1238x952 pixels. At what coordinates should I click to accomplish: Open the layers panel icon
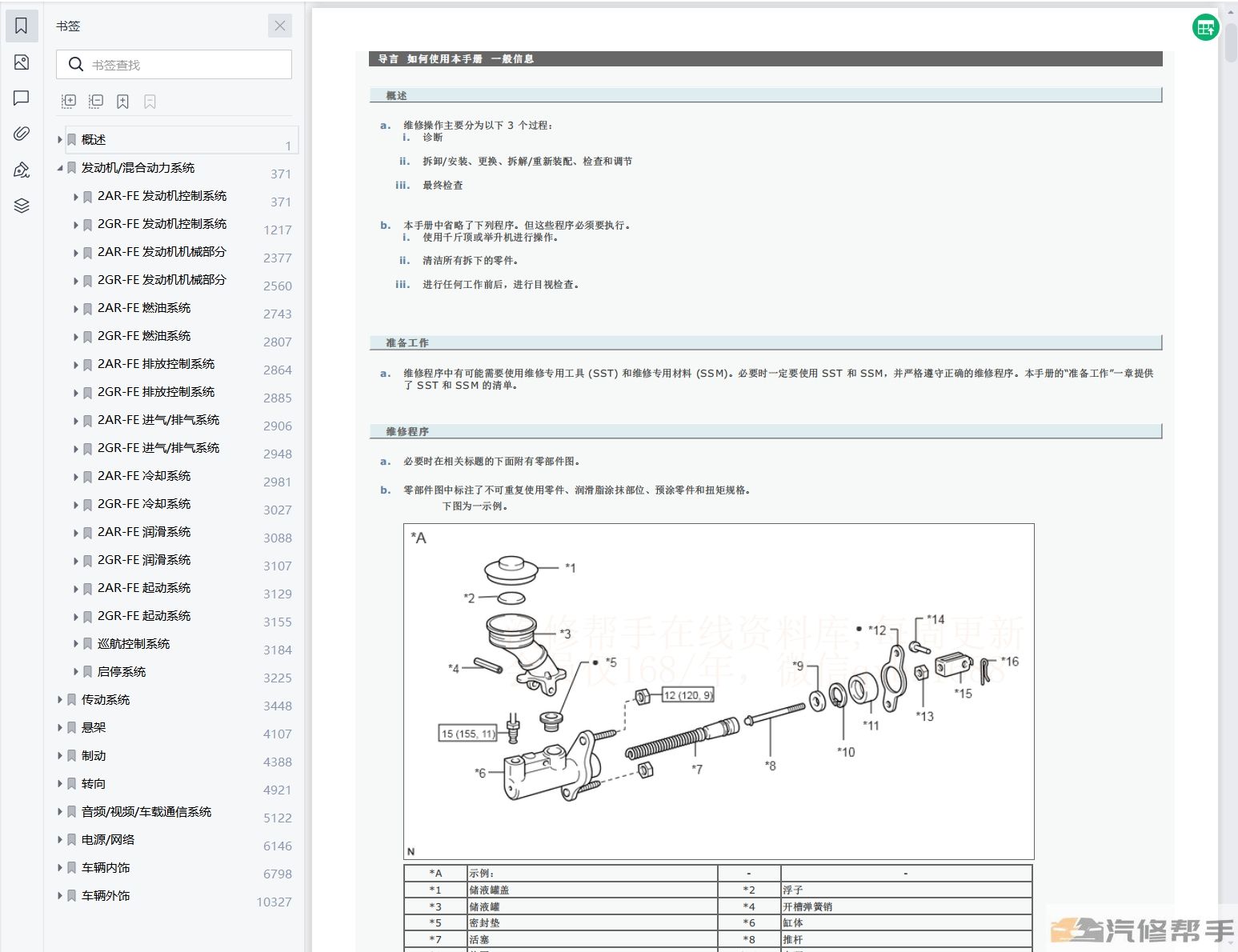22,206
